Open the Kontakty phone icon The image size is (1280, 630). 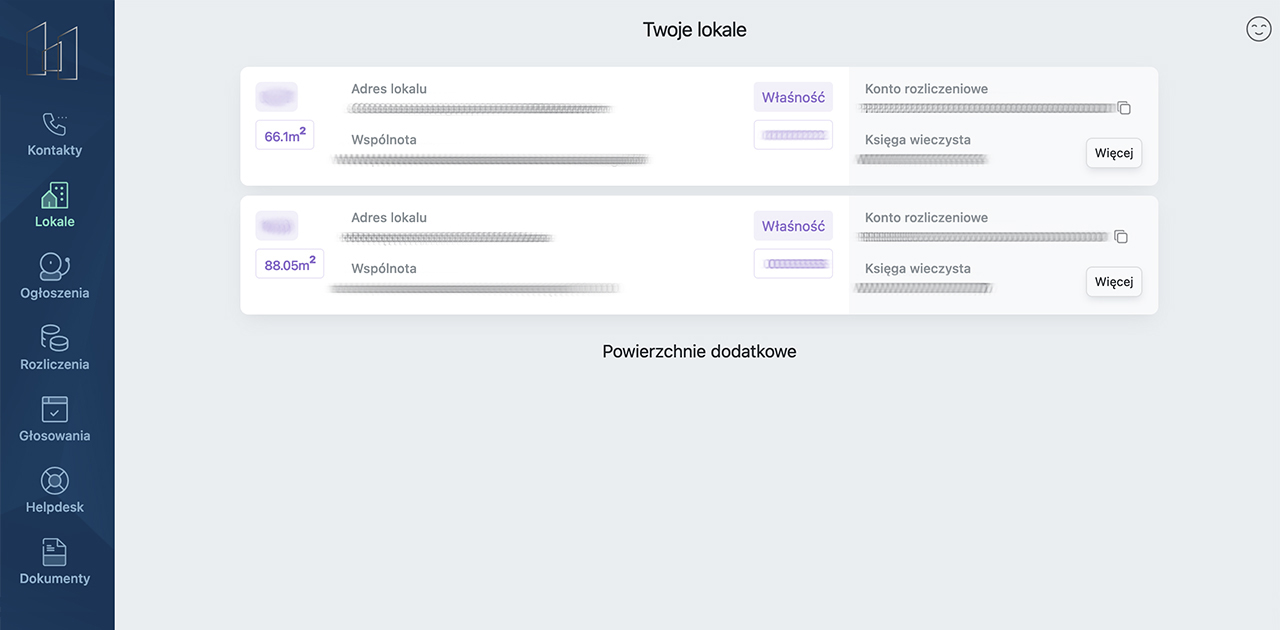54,124
